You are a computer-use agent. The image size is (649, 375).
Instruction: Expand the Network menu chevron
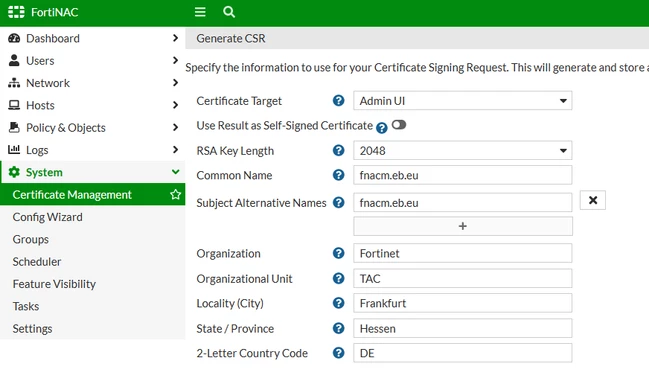tap(175, 83)
